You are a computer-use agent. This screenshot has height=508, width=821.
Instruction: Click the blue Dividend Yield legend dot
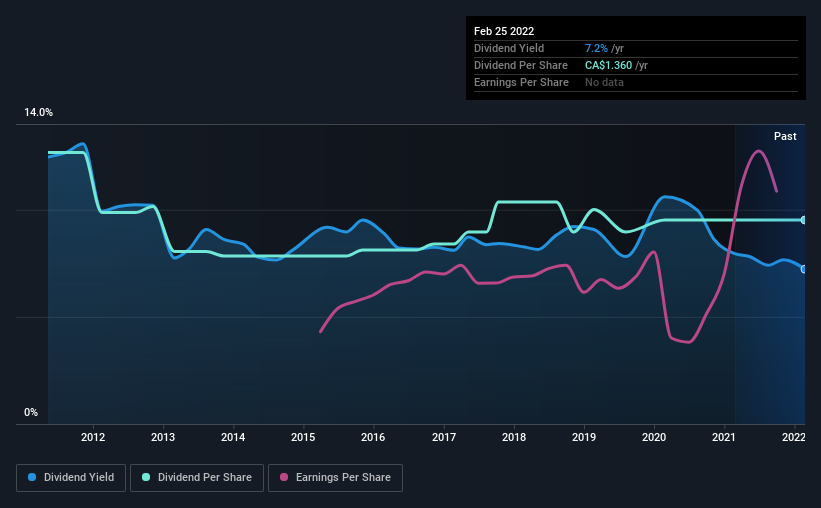(x=32, y=477)
